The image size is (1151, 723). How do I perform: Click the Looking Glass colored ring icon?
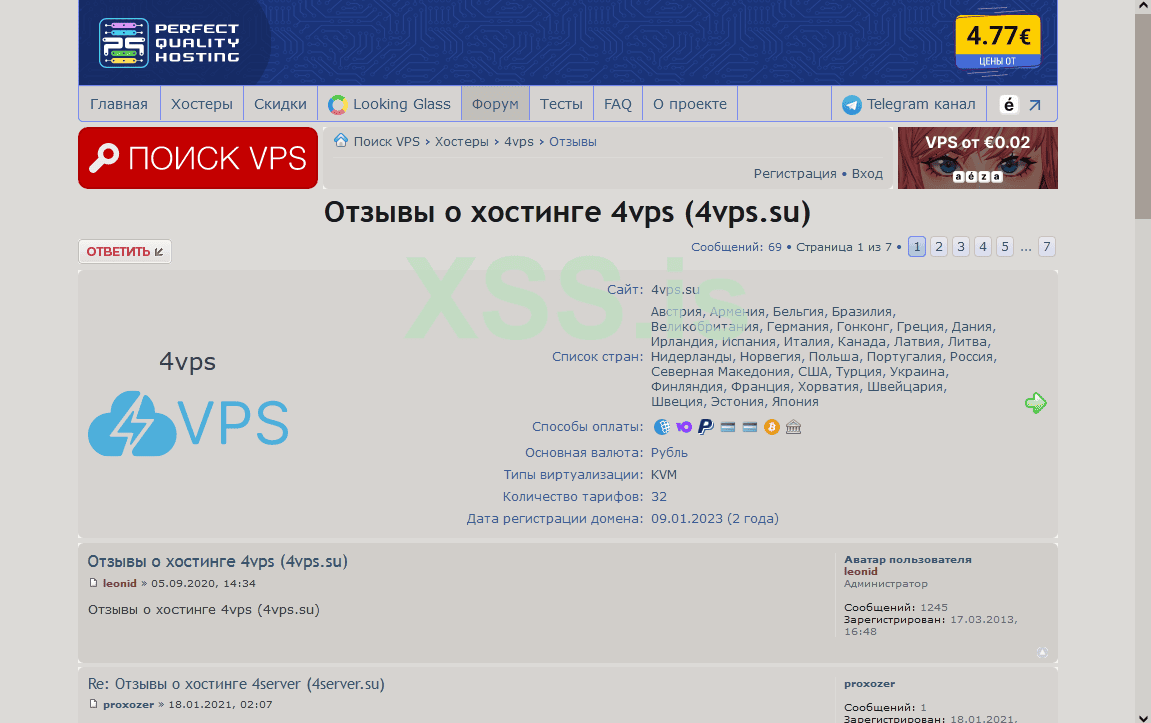pos(338,105)
